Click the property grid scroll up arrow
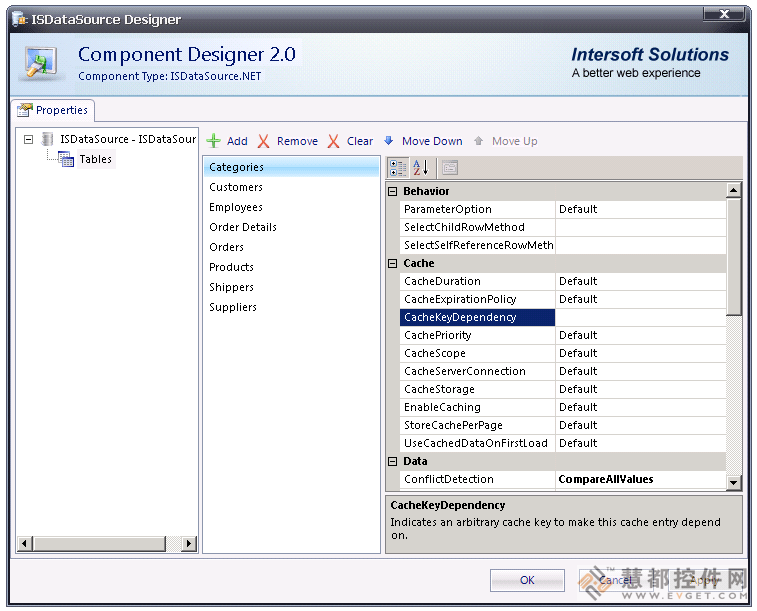The height and width of the screenshot is (611, 757). 734,190
